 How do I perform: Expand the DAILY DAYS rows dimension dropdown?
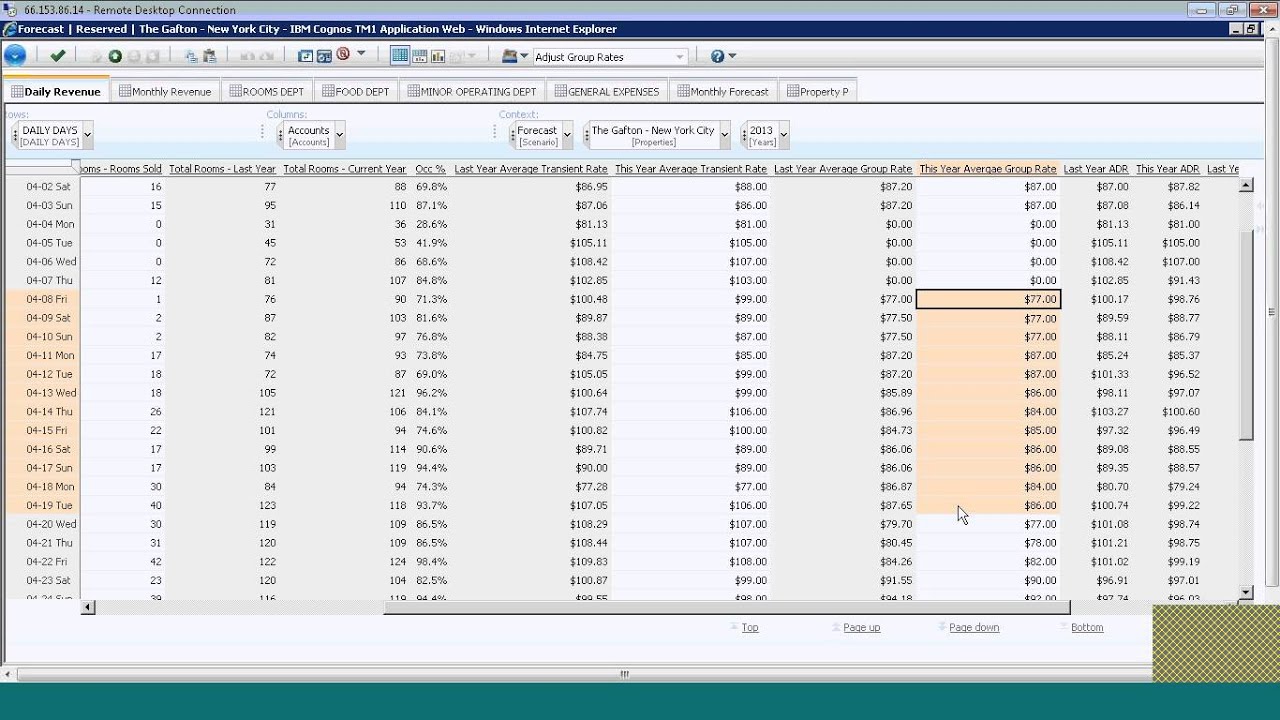pyautogui.click(x=88, y=134)
